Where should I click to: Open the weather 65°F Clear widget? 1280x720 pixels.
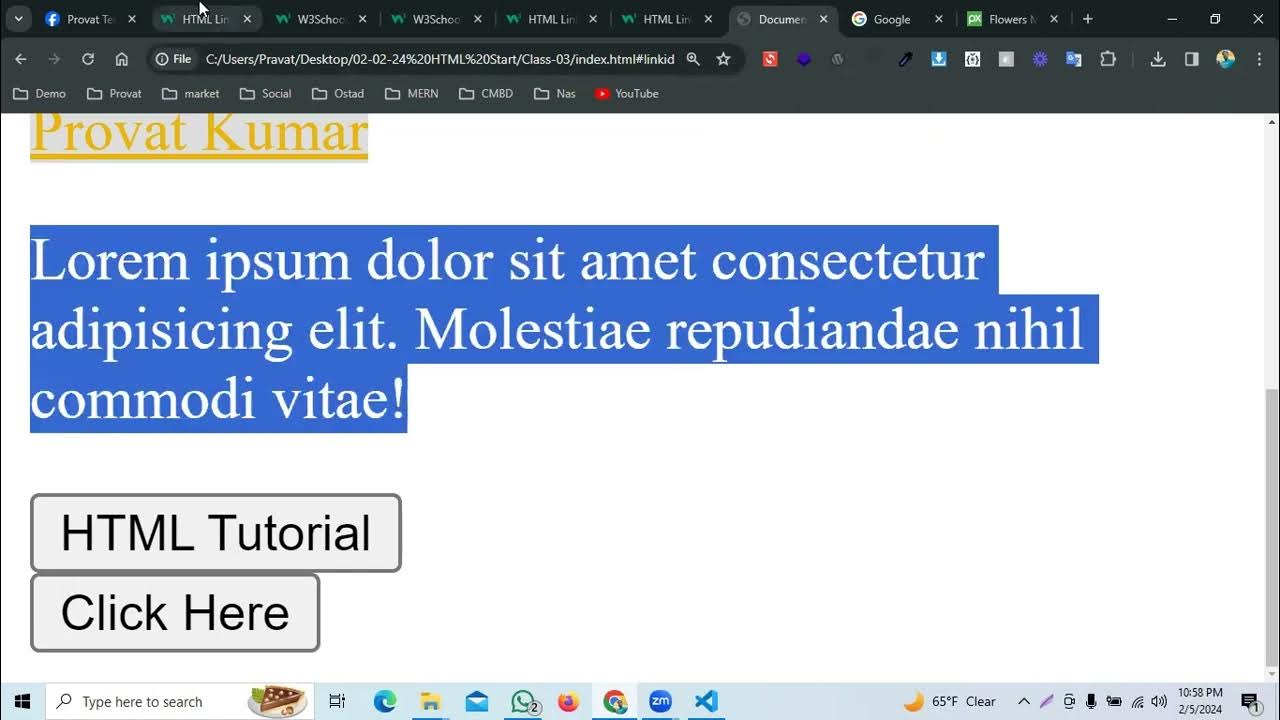[950, 701]
